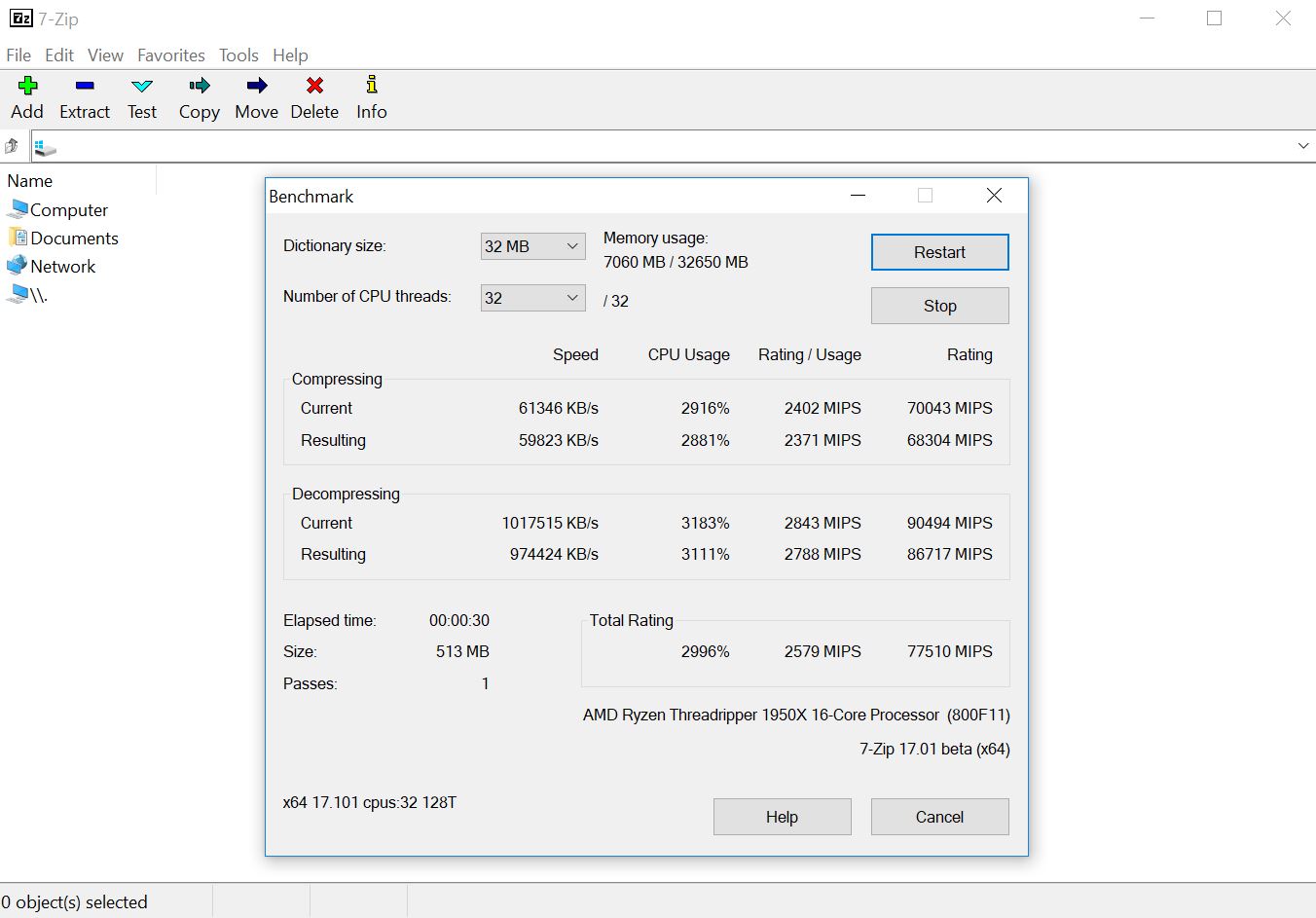Open the File menu
The image size is (1316, 918).
[18, 55]
